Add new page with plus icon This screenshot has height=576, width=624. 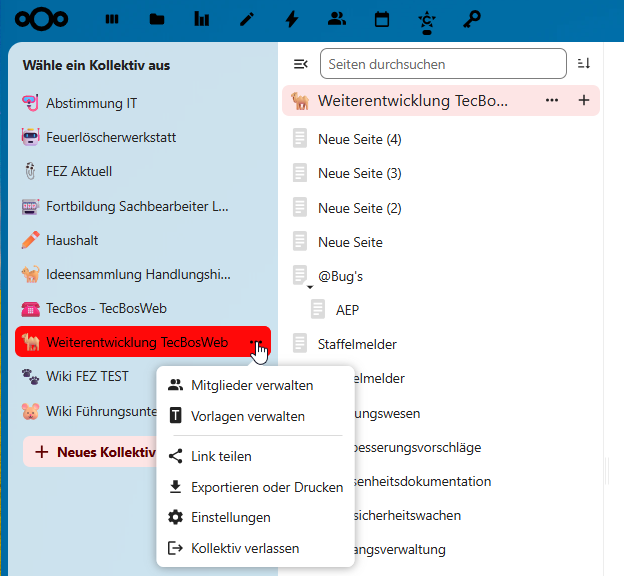coord(584,100)
